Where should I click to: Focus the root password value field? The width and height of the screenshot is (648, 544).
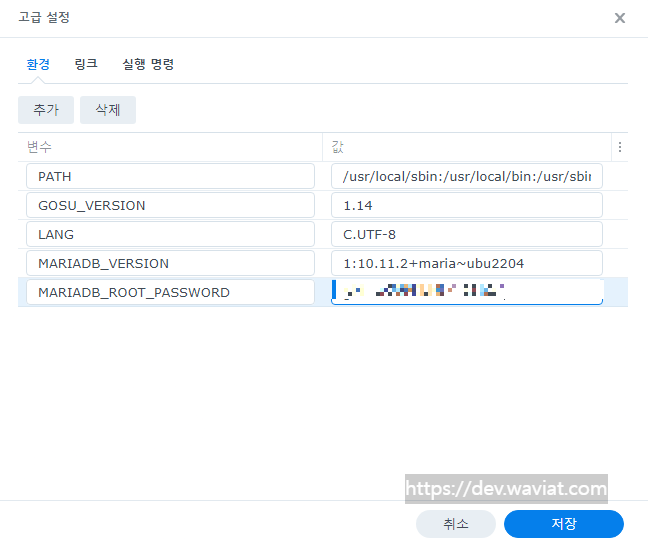click(467, 292)
